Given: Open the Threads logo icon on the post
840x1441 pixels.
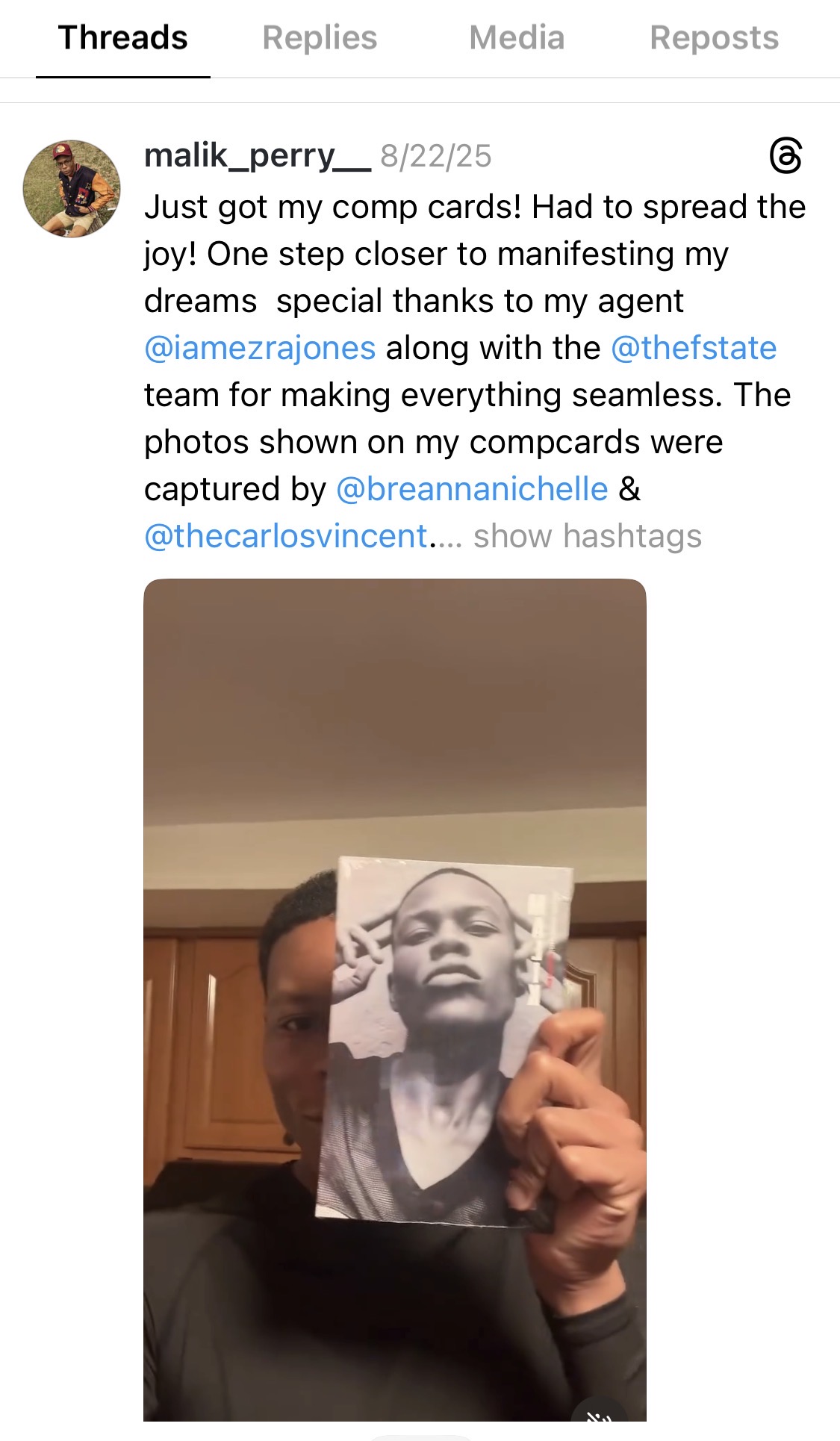Looking at the screenshot, I should 785,156.
